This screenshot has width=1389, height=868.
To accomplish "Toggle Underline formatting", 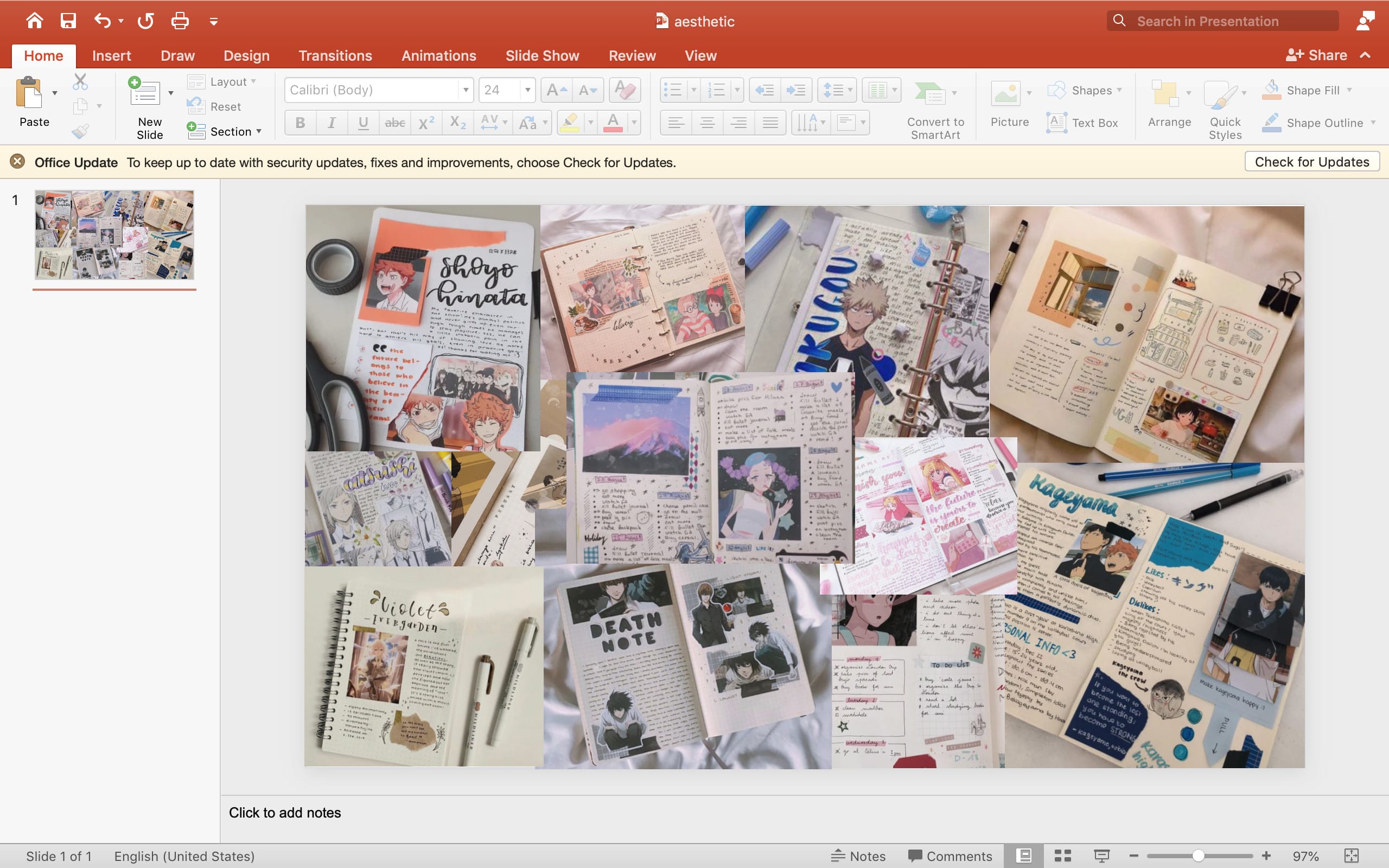I will (364, 123).
